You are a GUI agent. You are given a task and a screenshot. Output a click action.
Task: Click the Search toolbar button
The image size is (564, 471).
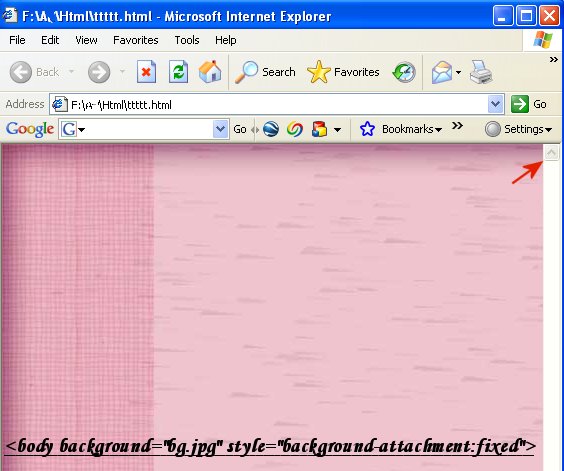pos(265,72)
